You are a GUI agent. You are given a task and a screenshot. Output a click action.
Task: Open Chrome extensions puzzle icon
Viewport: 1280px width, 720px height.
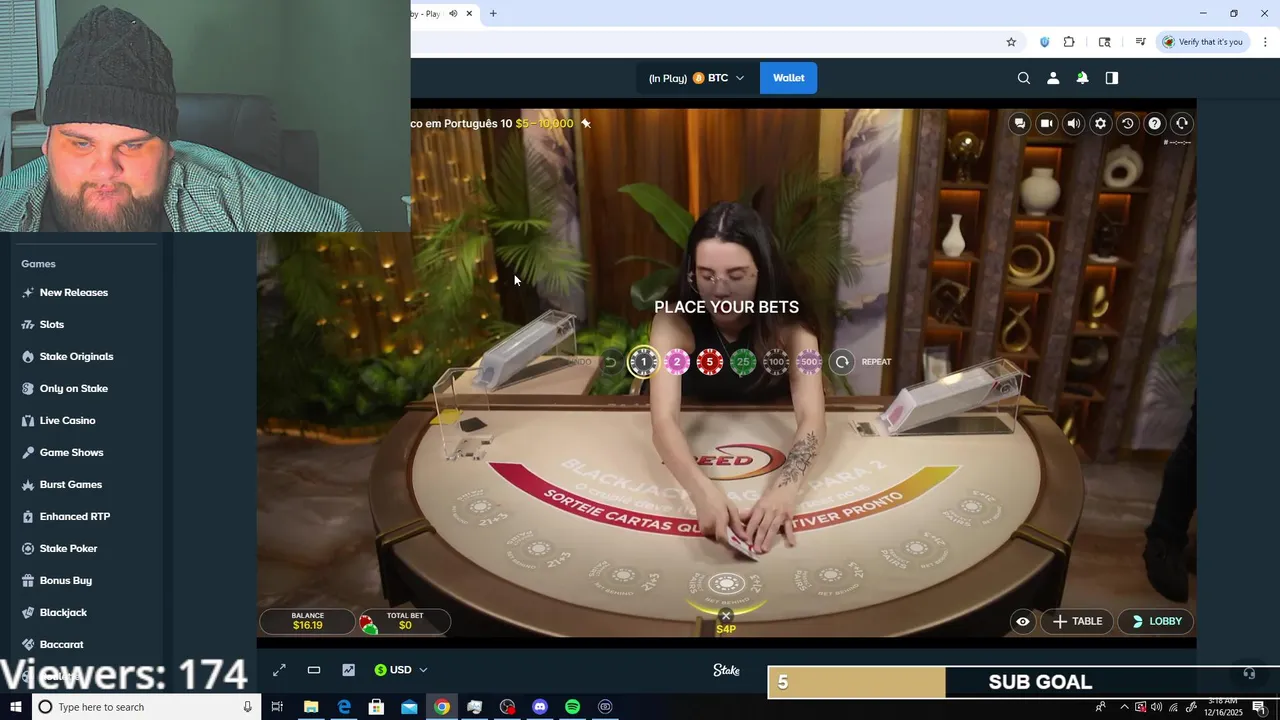[1069, 42]
